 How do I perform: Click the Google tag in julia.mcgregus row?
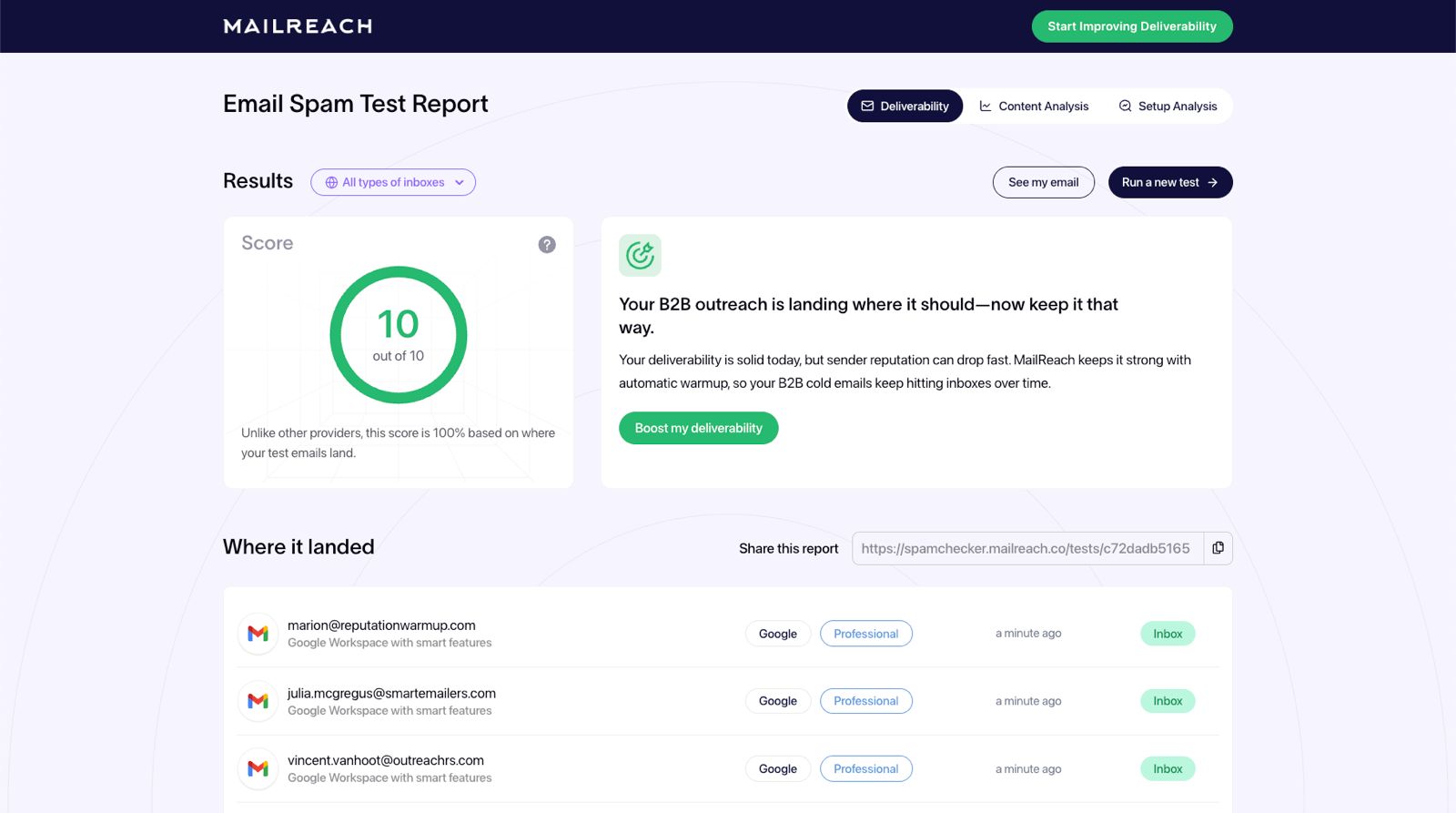pyautogui.click(x=778, y=701)
